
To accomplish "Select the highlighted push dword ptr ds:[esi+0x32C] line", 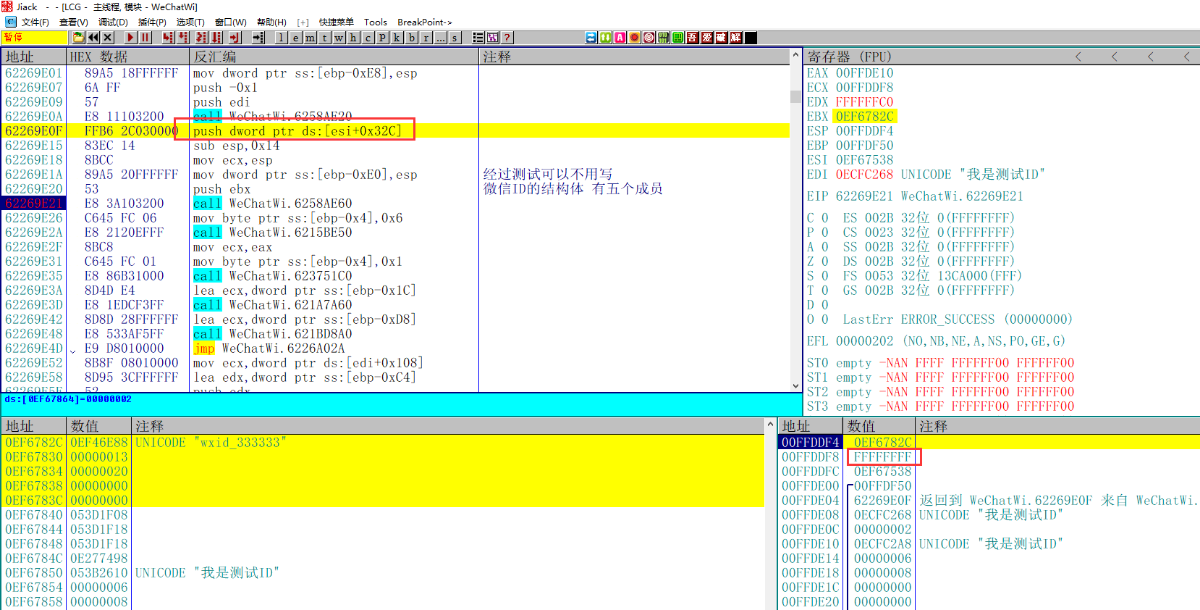I will click(395, 131).
